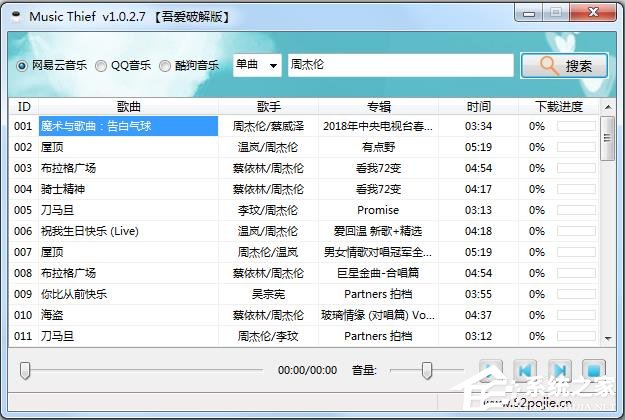625x420 pixels.
Task: Sort by the 专辑 column header
Action: click(378, 106)
